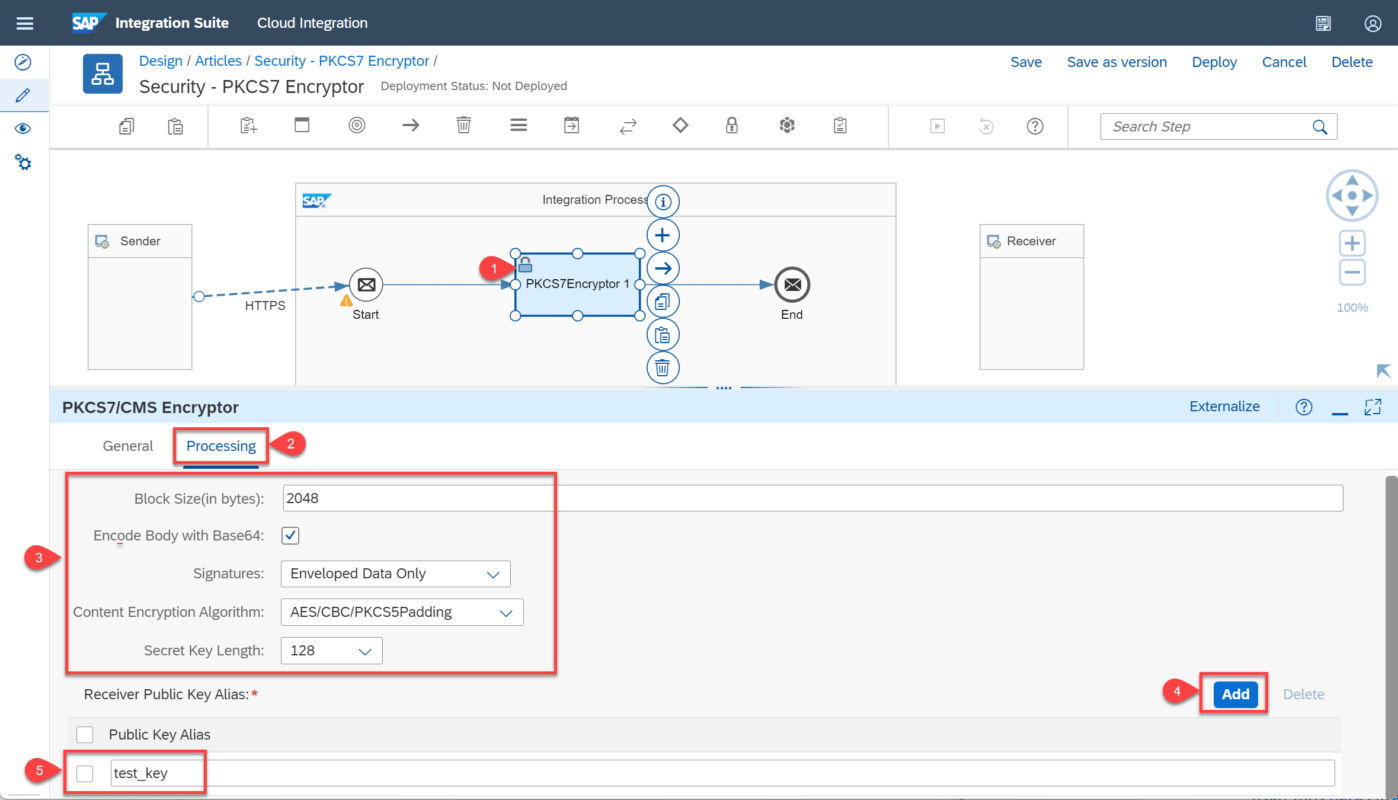Click the trash speed button below the step
The width and height of the screenshot is (1398, 800).
[x=662, y=367]
